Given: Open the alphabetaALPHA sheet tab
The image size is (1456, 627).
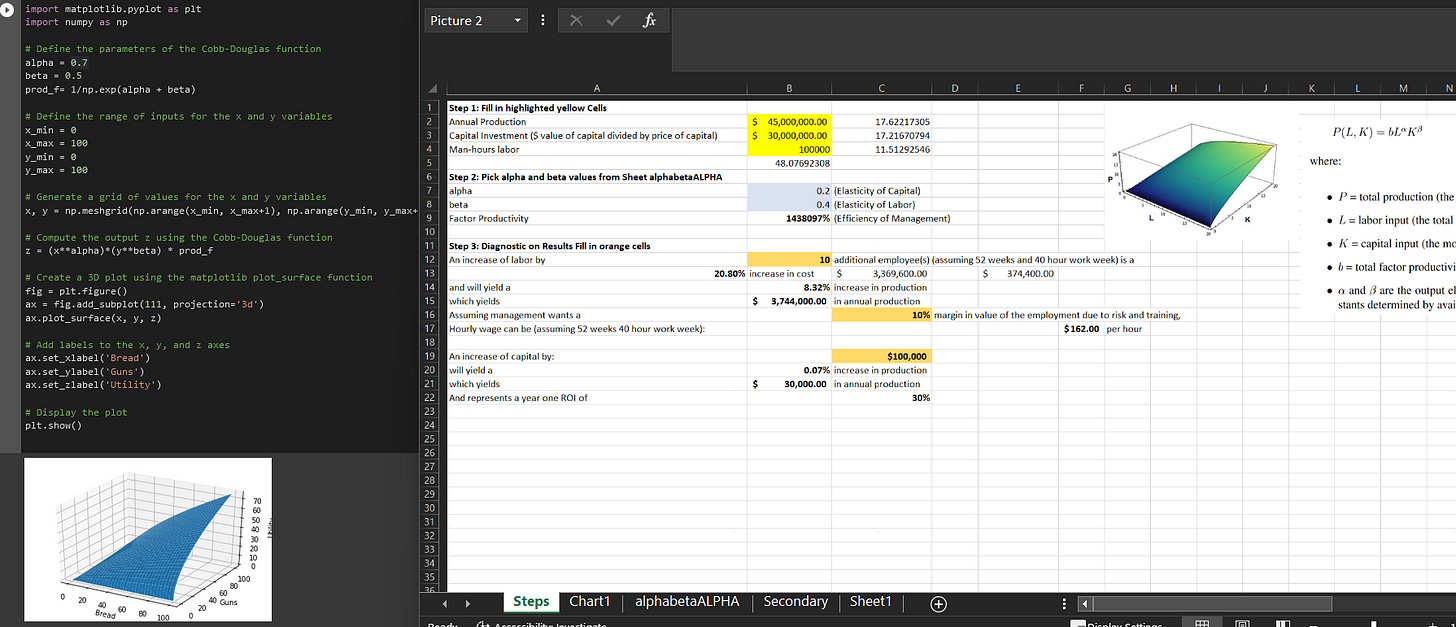Looking at the screenshot, I should tap(687, 601).
